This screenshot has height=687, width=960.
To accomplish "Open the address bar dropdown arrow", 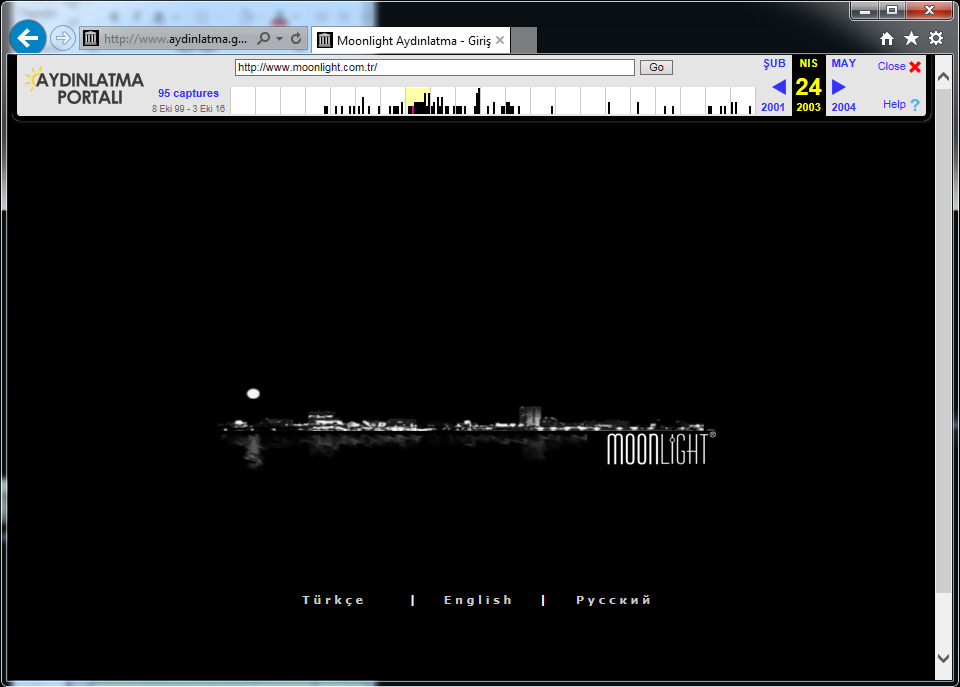I will point(280,39).
